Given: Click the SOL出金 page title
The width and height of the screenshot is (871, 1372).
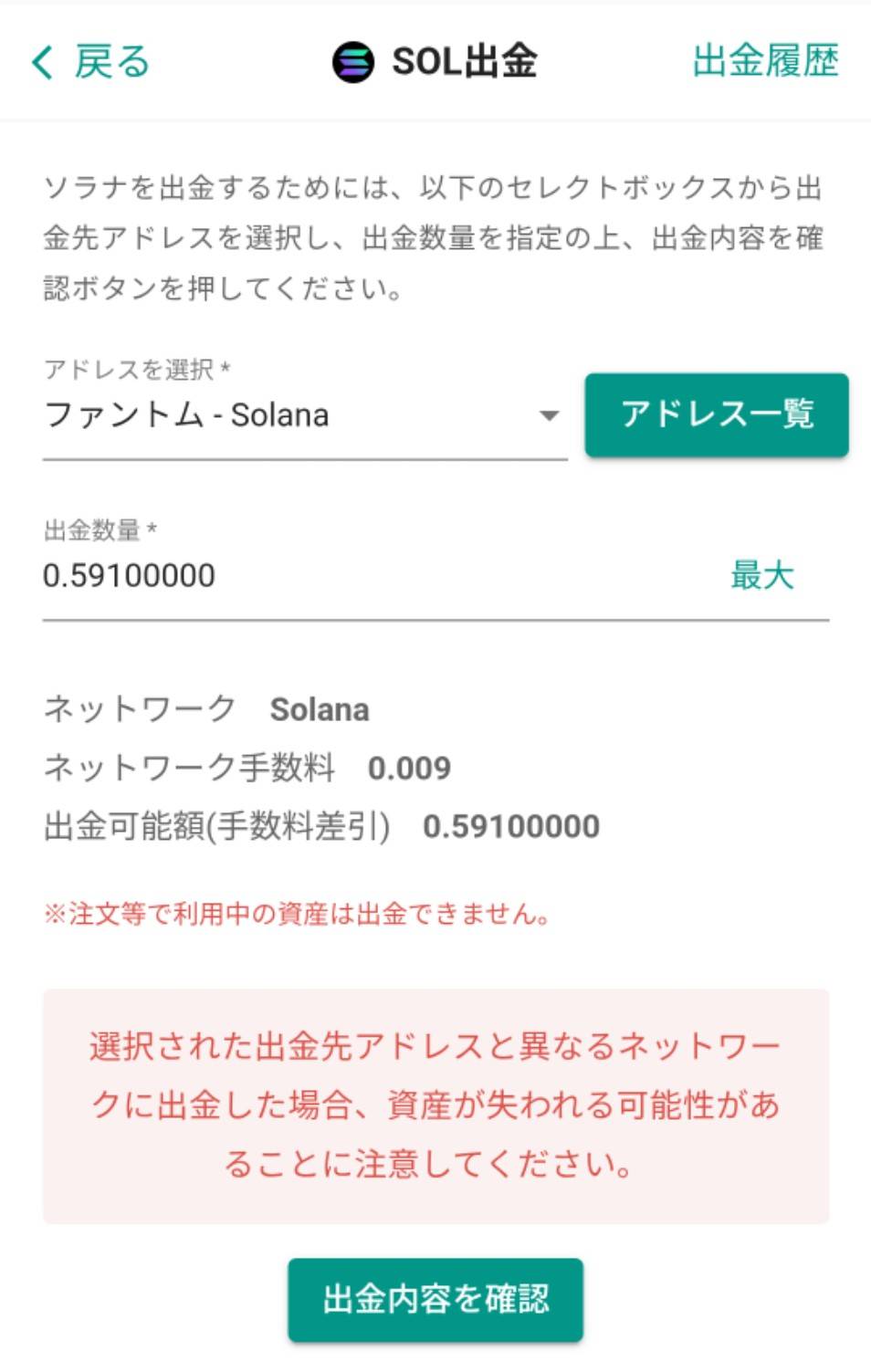Looking at the screenshot, I should (x=464, y=62).
